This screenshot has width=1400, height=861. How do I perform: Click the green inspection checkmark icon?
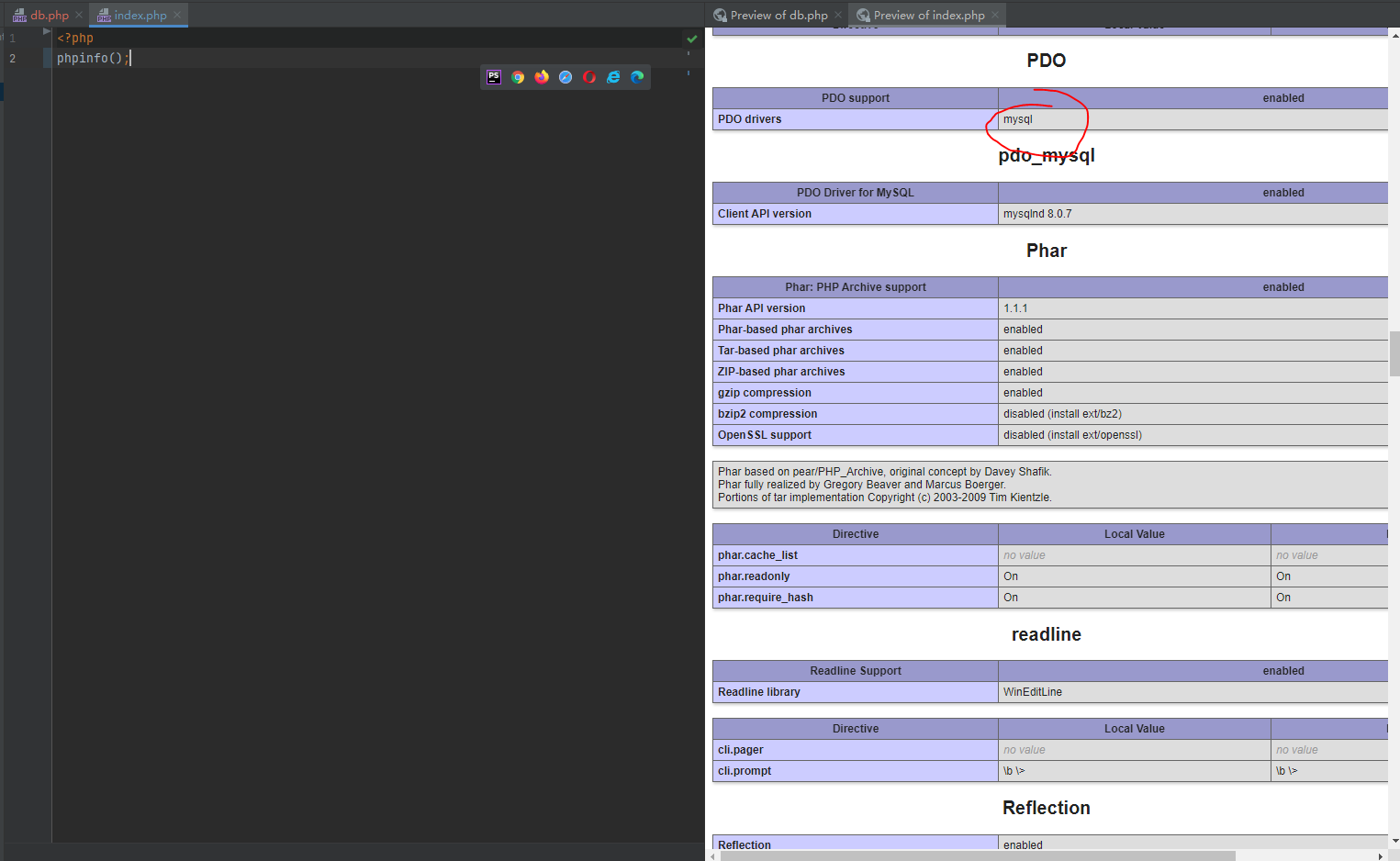(x=692, y=39)
